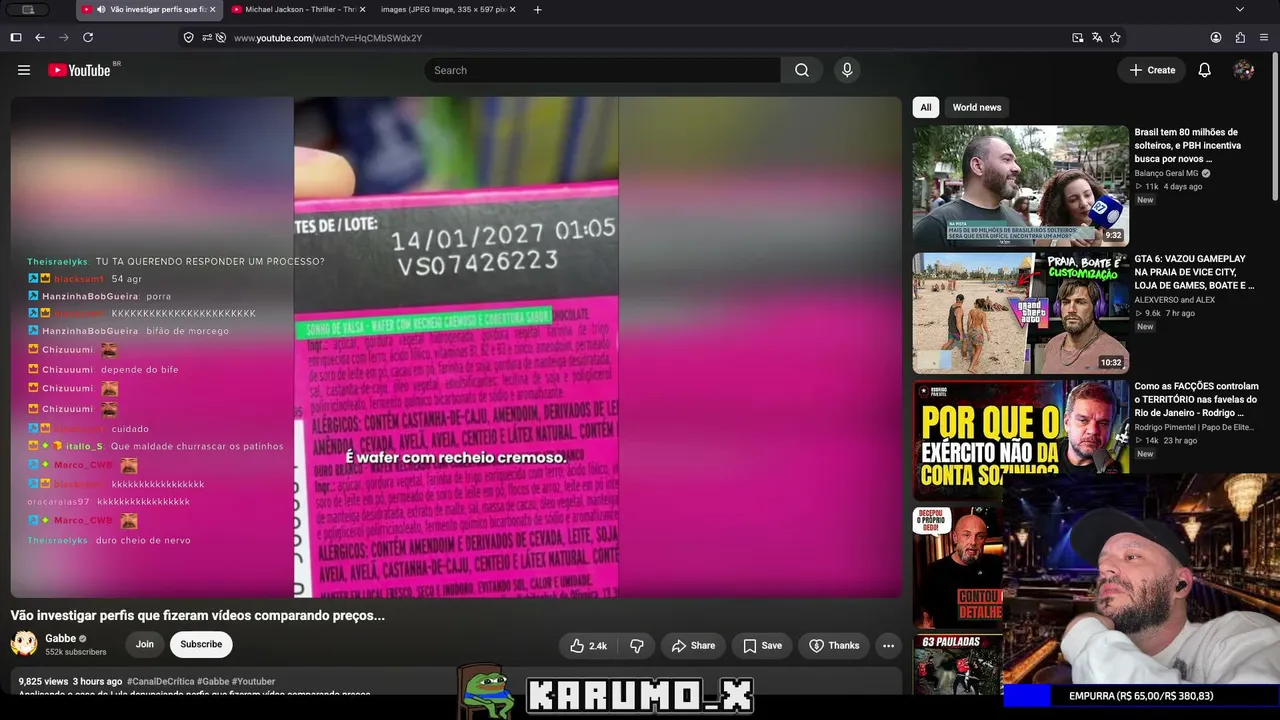Open GTA 6 Vazou Gameplay video thumbnail
The width and height of the screenshot is (1280, 720).
point(1020,313)
